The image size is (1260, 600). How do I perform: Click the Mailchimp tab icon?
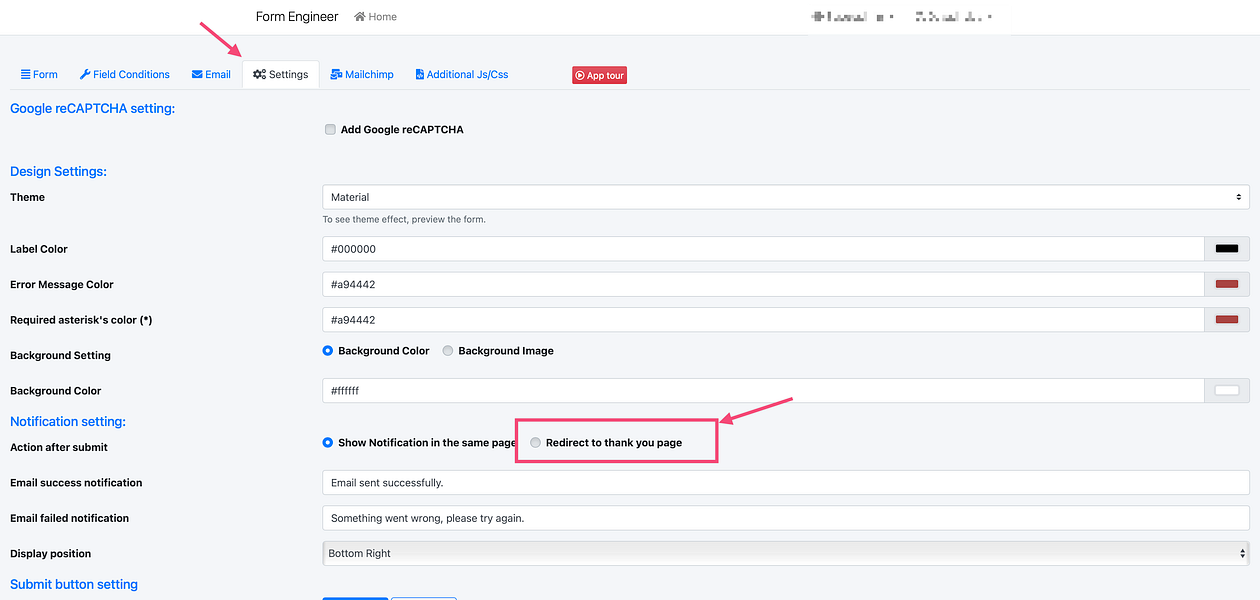(x=336, y=75)
